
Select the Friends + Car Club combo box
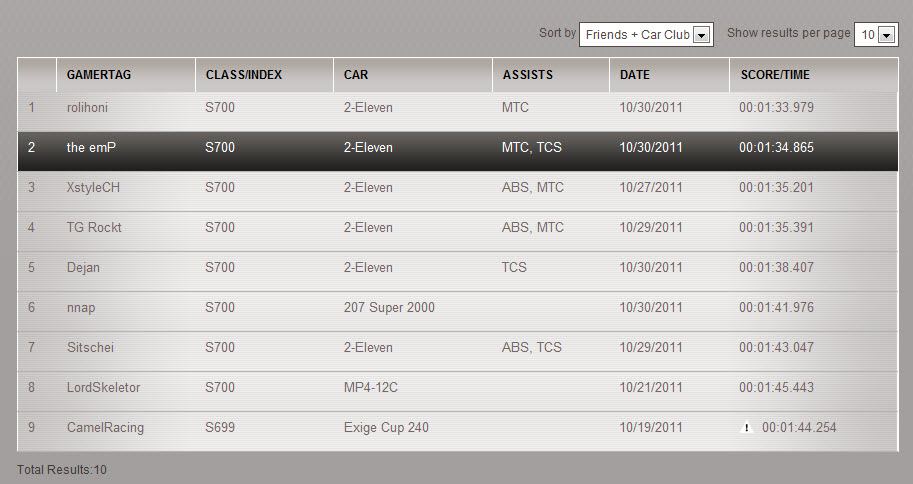click(x=646, y=35)
